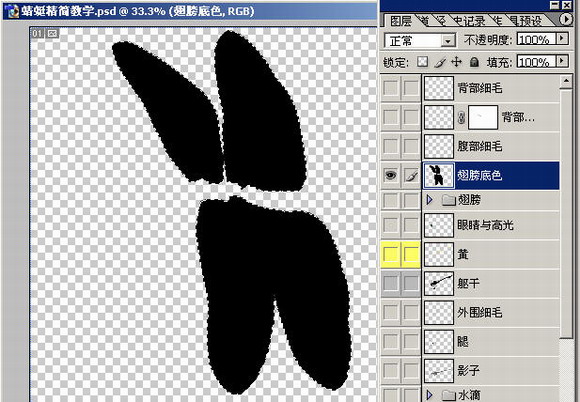Toggle lock all padlock icon
Viewport: 580px width, 402px height.
click(474, 62)
